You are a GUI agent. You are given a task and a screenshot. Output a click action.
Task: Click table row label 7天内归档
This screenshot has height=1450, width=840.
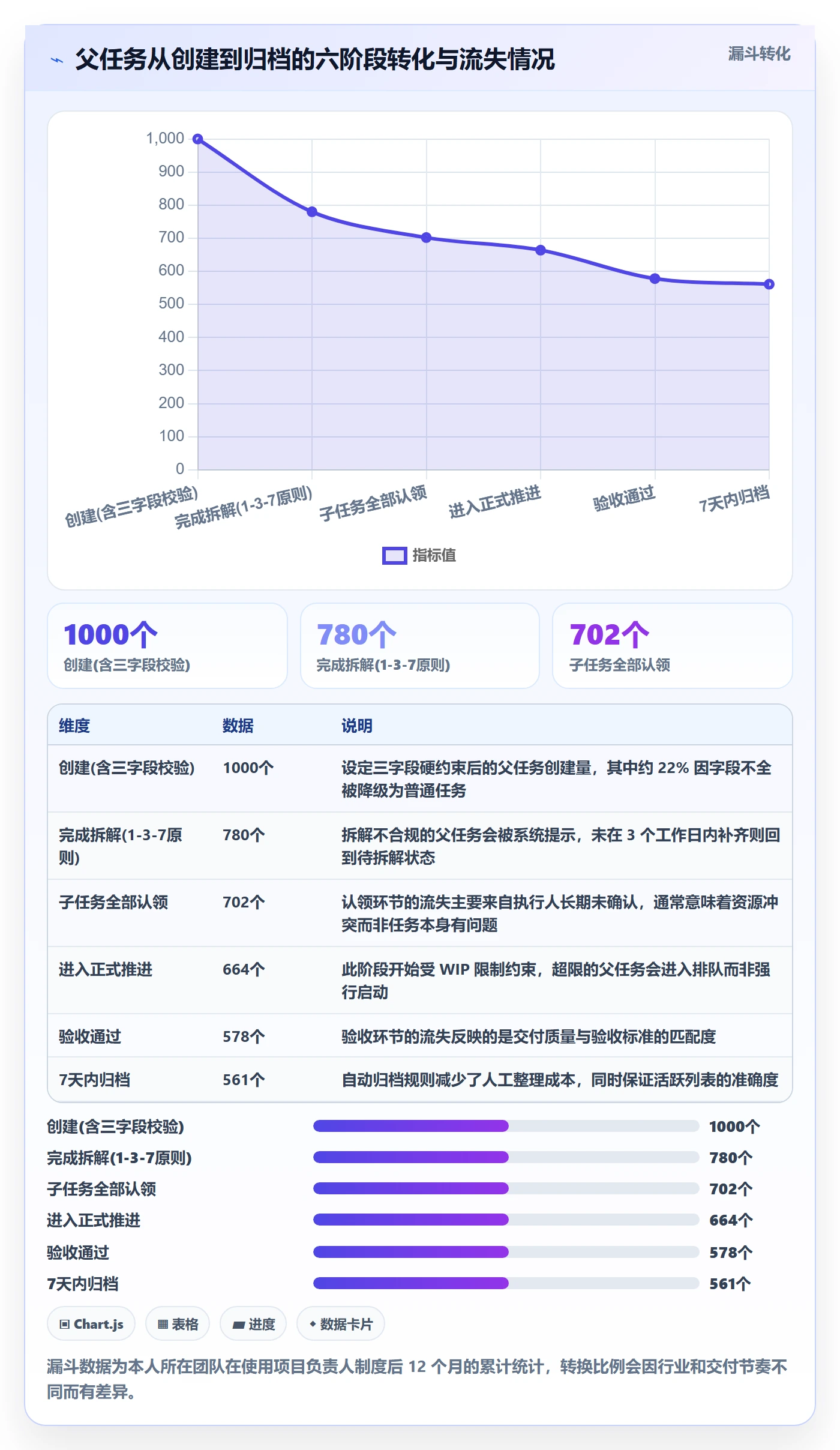(x=95, y=1080)
